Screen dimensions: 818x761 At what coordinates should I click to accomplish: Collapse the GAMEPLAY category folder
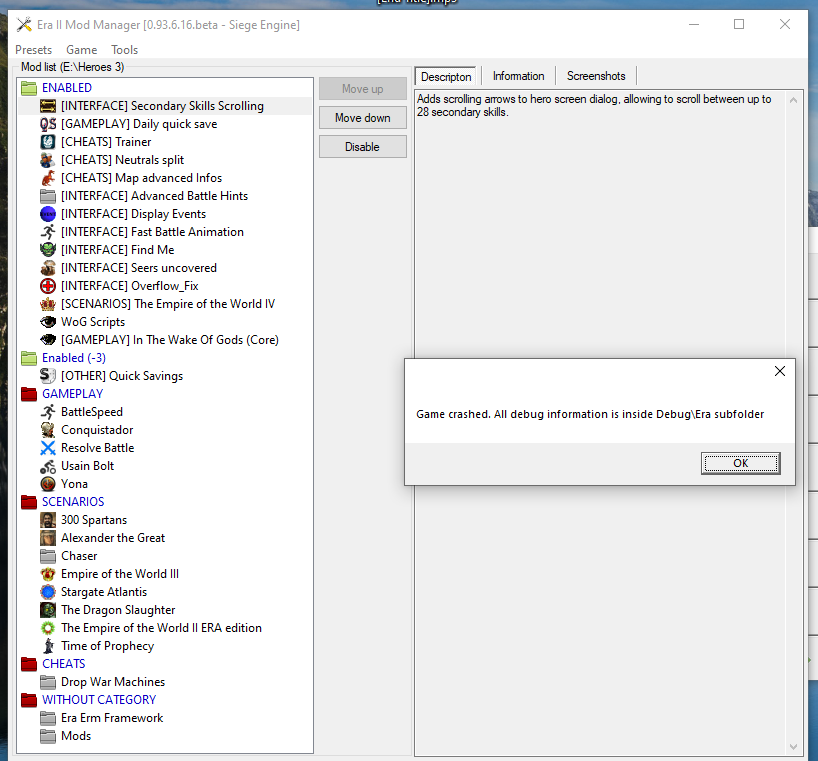pos(29,394)
